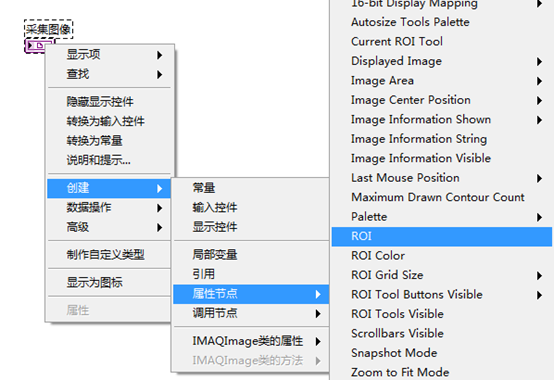Image resolution: width=554 pixels, height=380 pixels.
Task: Expand the Palette property arrow
Action: point(539,217)
